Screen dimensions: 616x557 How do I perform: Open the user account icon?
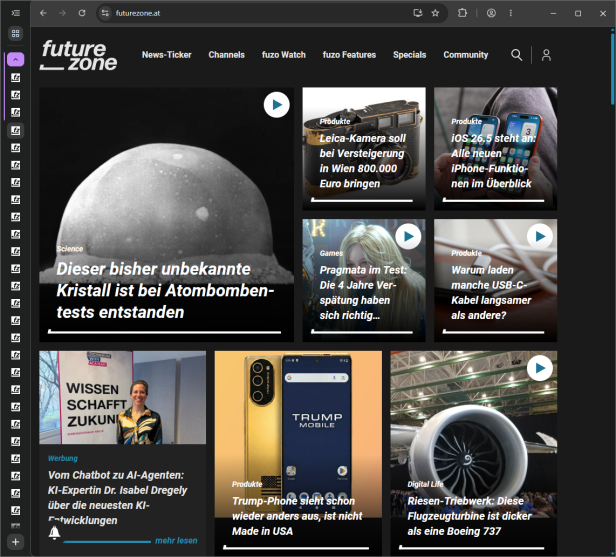[546, 55]
